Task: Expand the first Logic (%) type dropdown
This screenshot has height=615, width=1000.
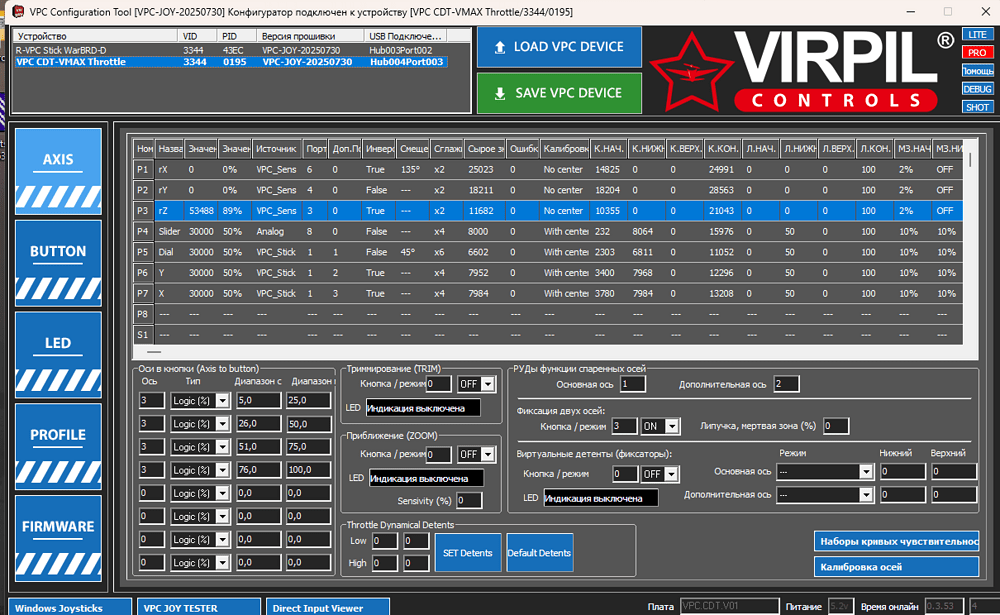Action: point(200,401)
